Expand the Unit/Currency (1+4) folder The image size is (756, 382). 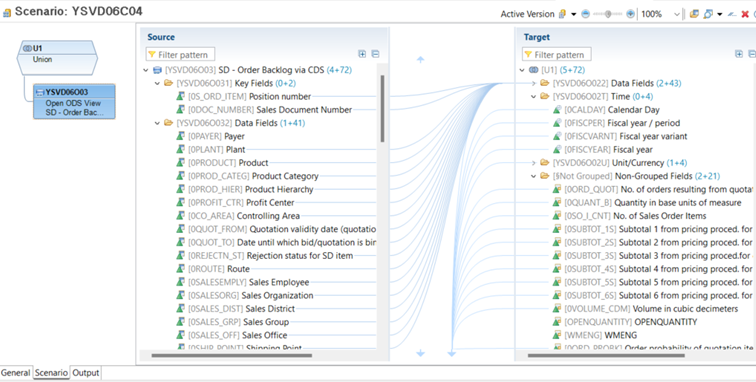(x=534, y=163)
